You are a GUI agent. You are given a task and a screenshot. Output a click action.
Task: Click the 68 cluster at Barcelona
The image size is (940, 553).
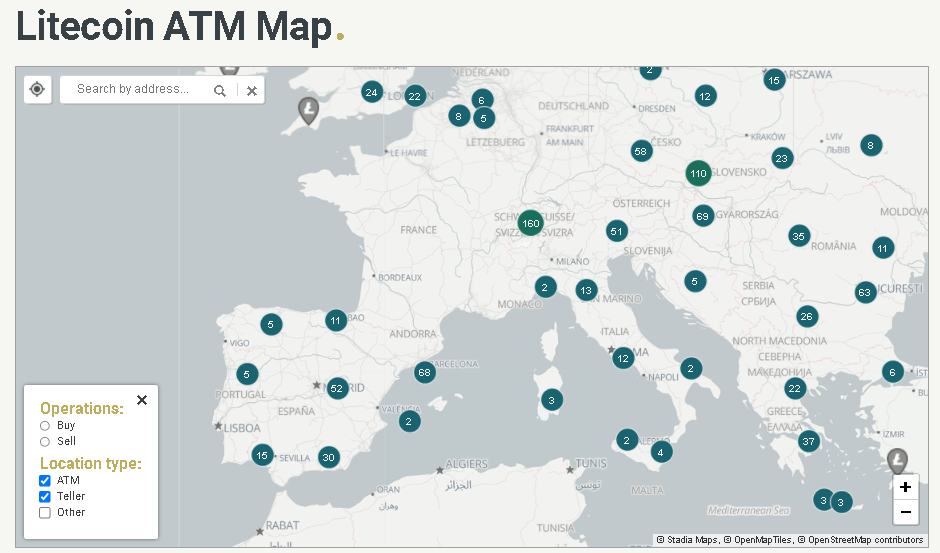pyautogui.click(x=424, y=372)
